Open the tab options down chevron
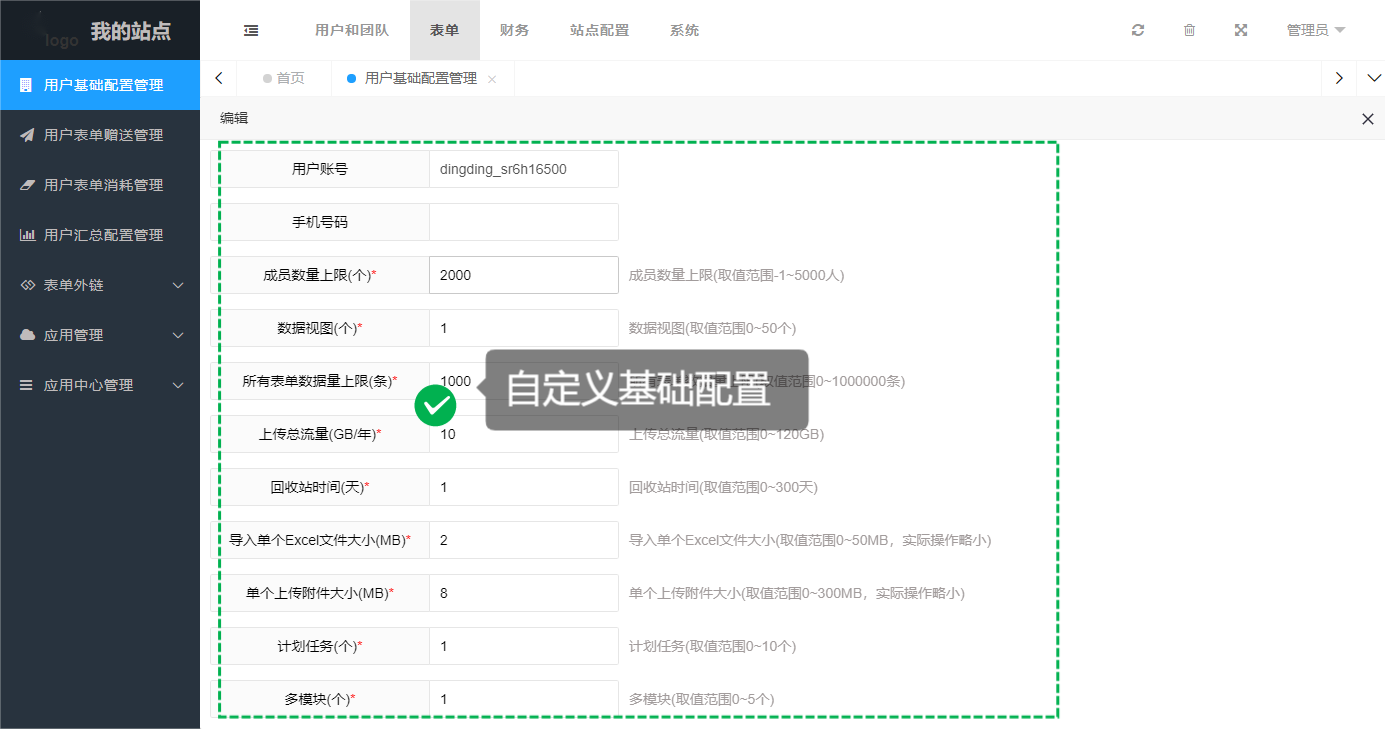 (1373, 78)
